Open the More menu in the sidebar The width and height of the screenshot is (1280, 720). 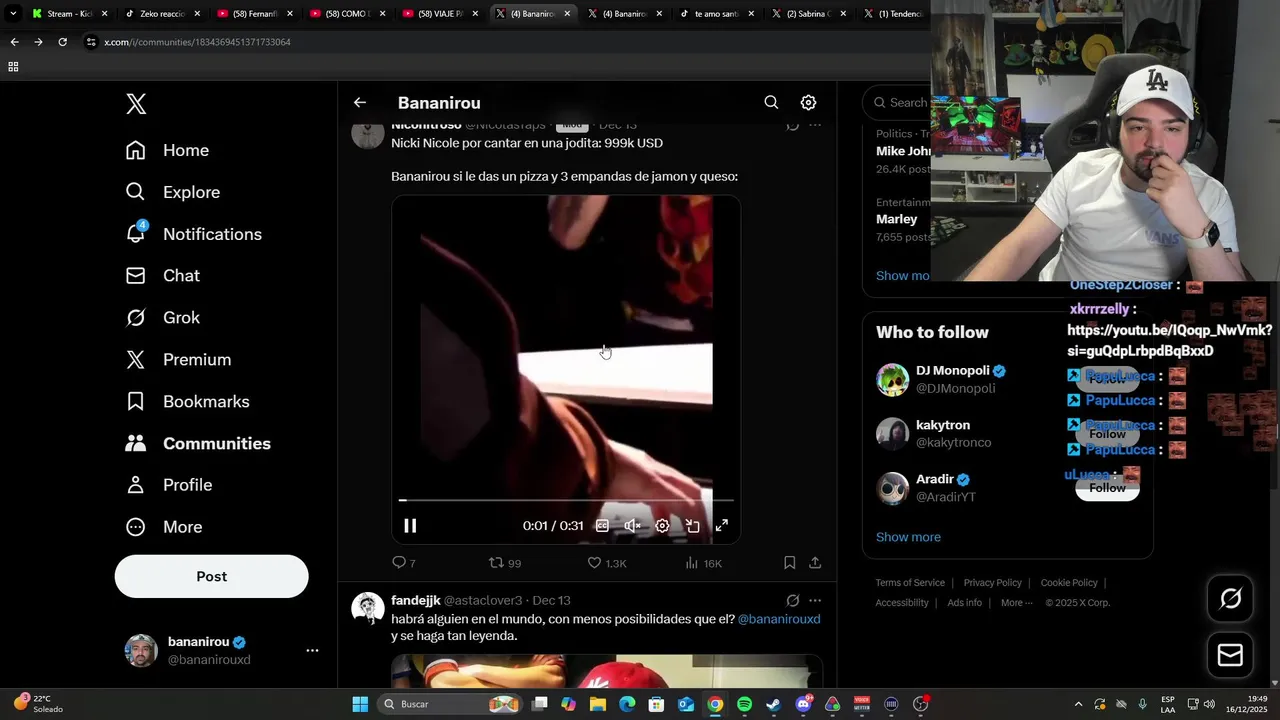pyautogui.click(x=163, y=527)
